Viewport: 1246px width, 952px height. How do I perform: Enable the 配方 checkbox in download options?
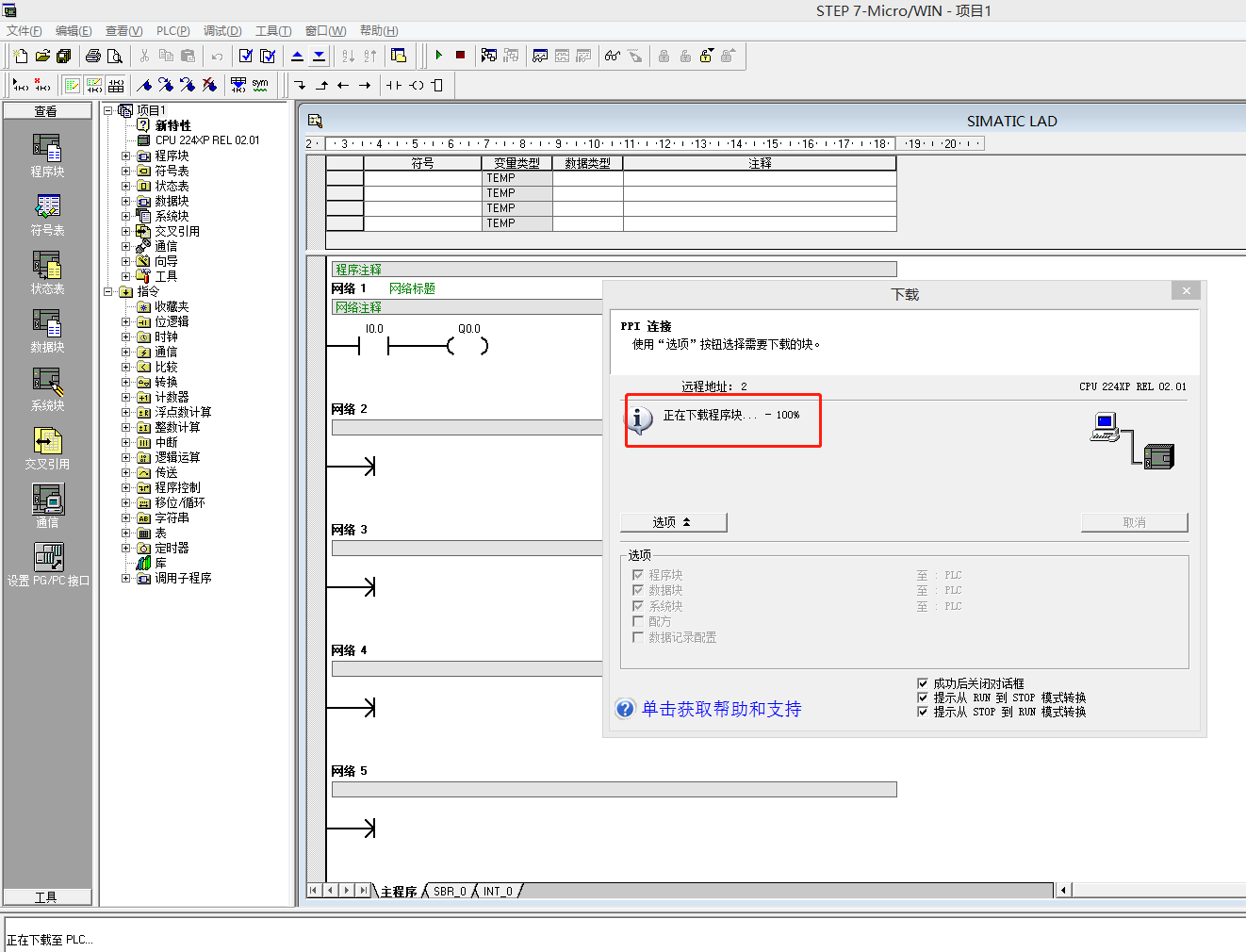pyautogui.click(x=638, y=621)
